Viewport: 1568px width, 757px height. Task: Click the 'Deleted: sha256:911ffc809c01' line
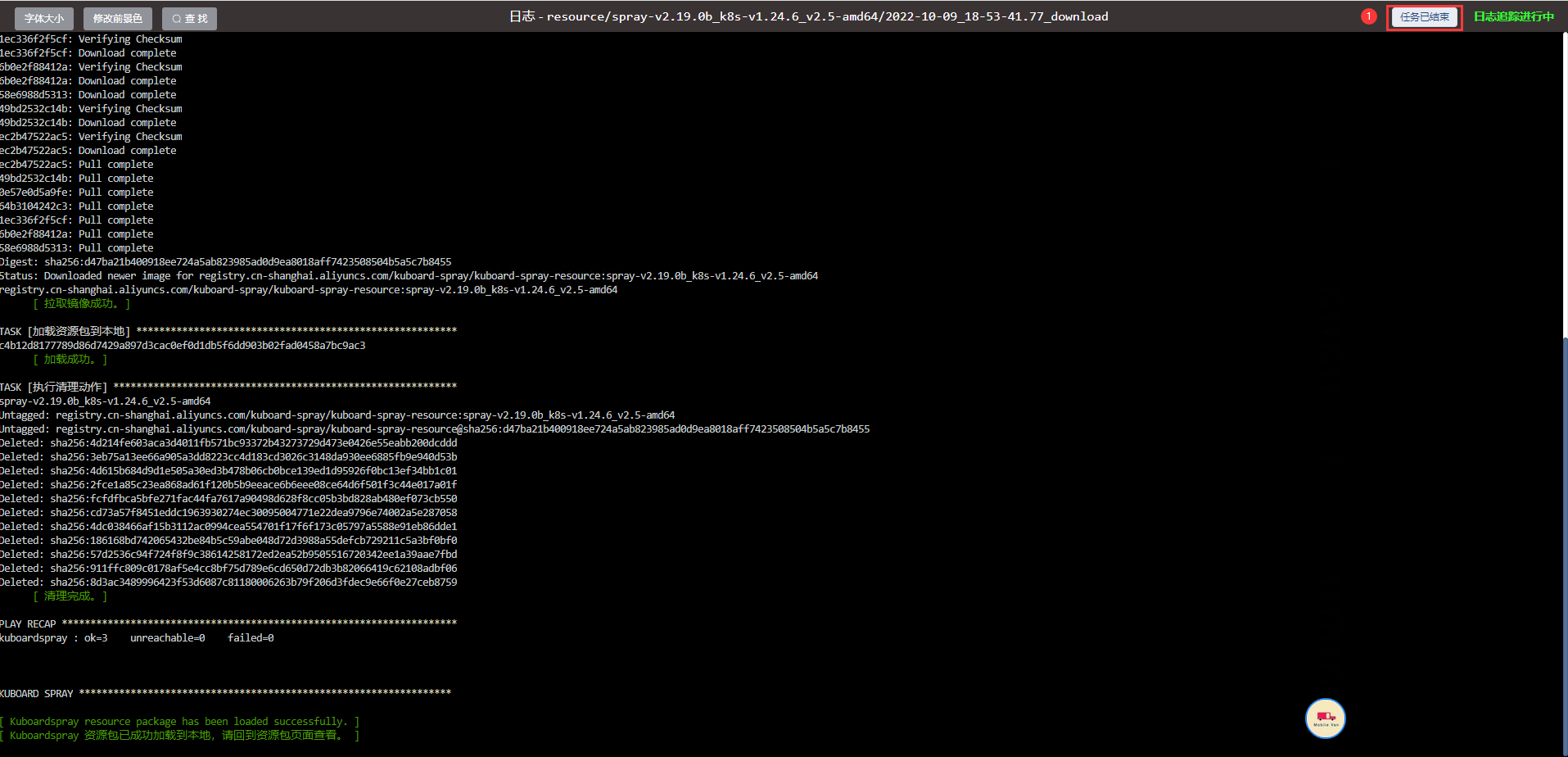coord(228,569)
